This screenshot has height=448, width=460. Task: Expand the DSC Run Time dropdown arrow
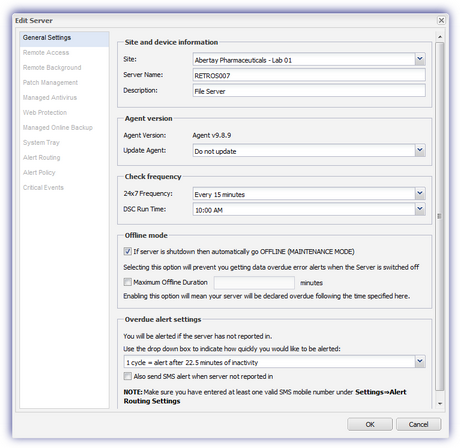[420, 209]
